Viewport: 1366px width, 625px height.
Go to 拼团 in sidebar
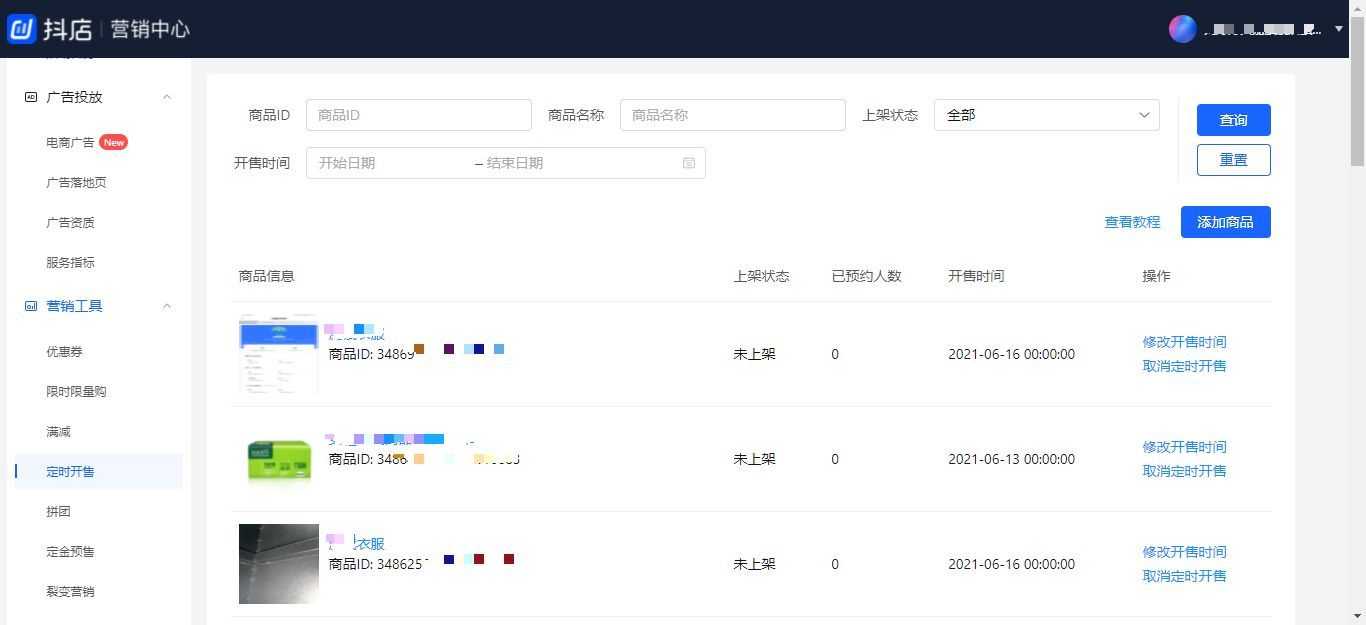58,512
